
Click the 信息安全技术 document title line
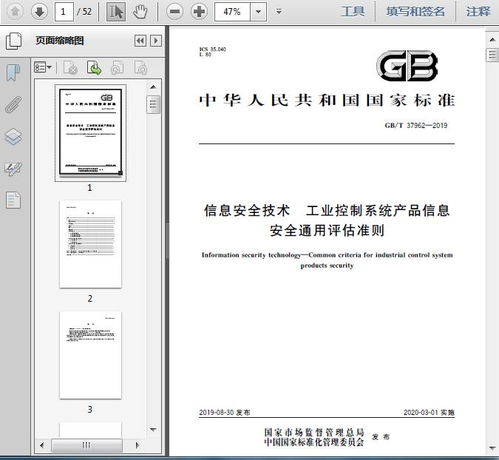(x=327, y=211)
